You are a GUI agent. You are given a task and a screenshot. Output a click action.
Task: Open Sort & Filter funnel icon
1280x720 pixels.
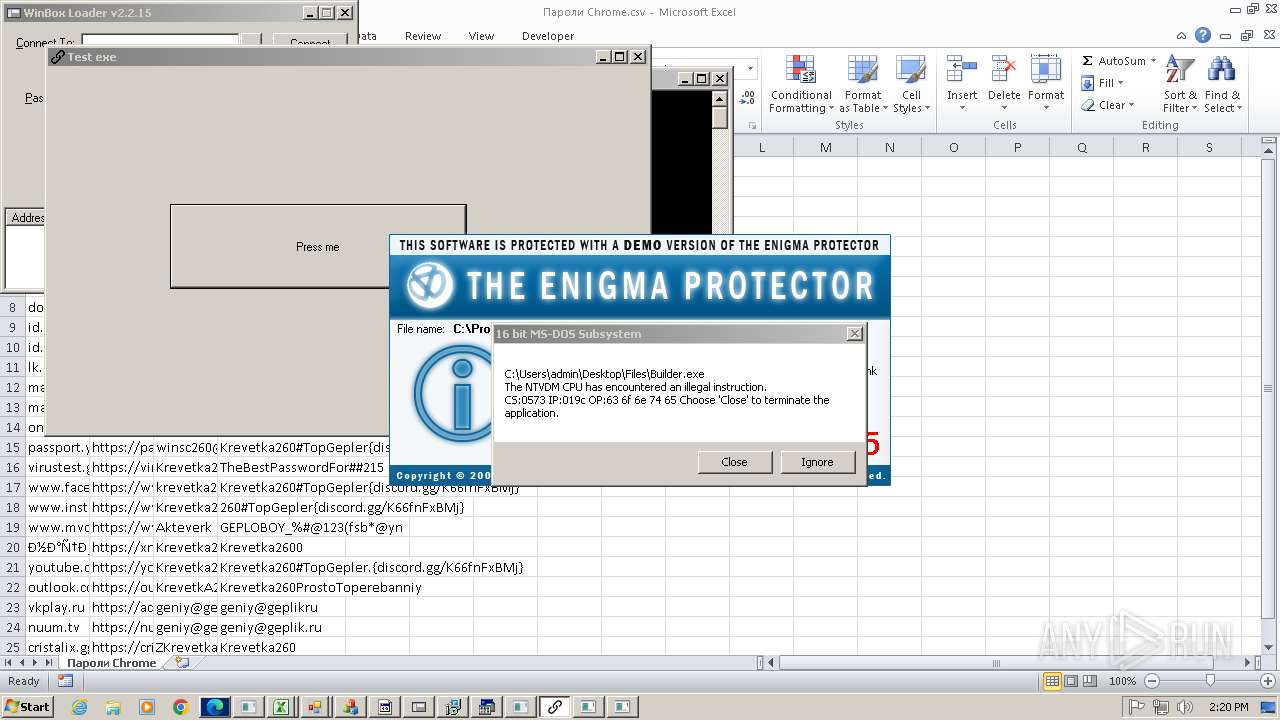pyautogui.click(x=1180, y=70)
